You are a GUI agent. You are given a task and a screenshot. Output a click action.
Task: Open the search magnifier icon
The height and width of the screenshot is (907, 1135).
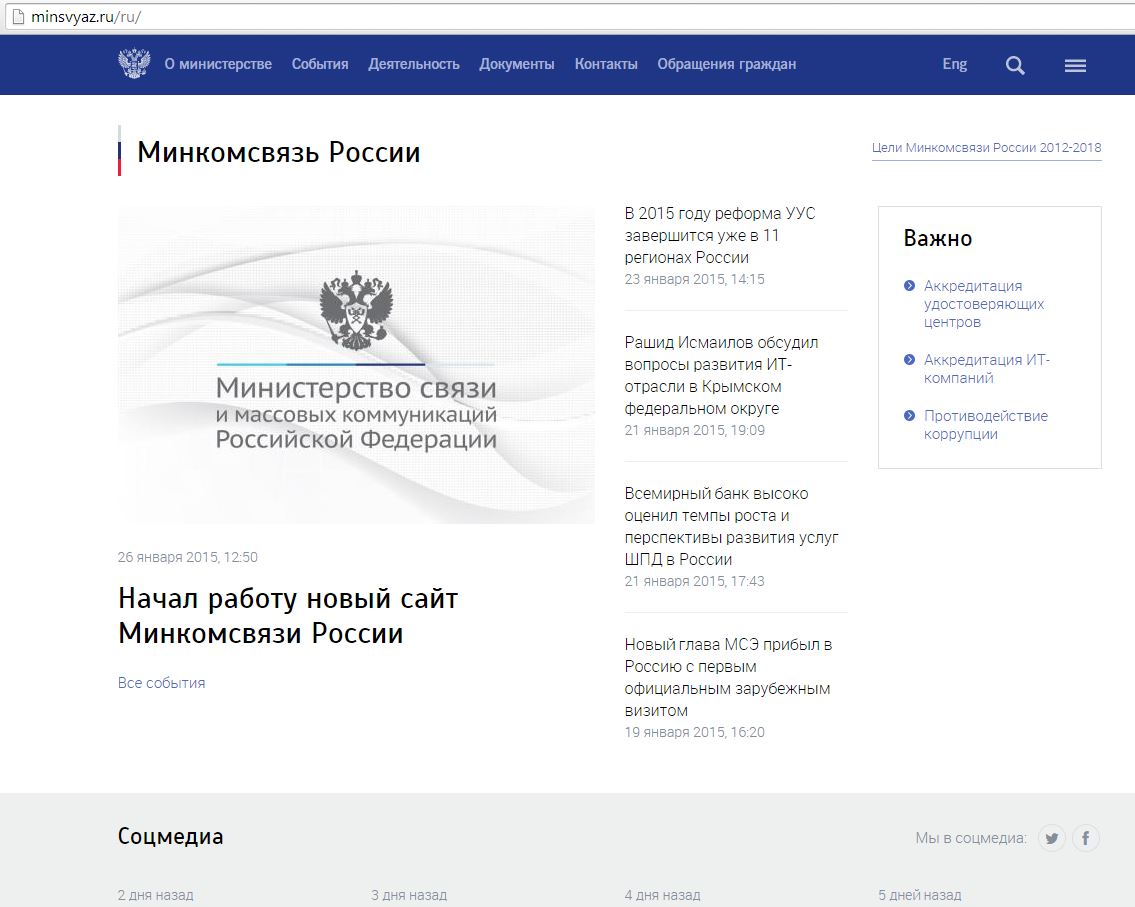click(x=1015, y=66)
